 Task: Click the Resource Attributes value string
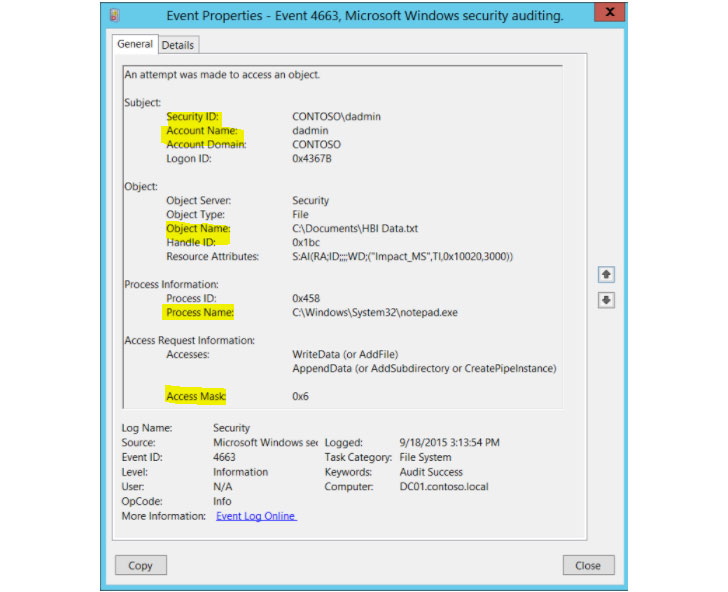coord(402,257)
